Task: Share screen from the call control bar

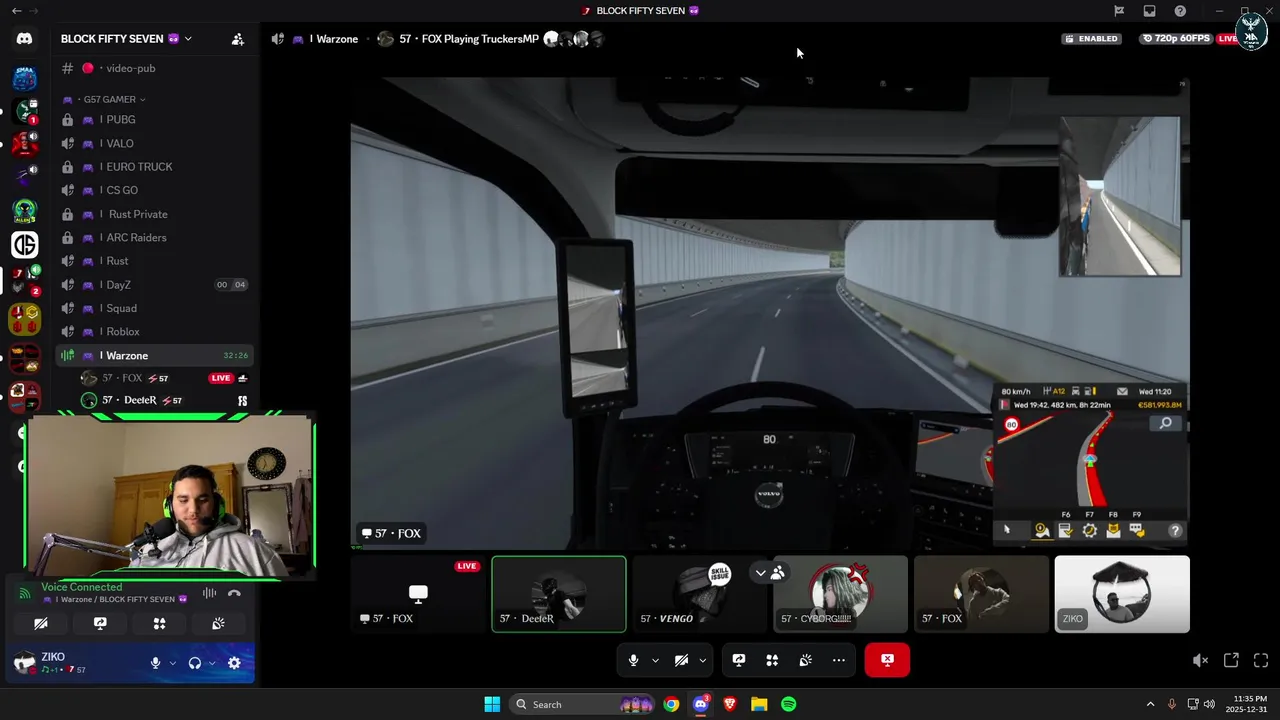Action: pos(739,660)
